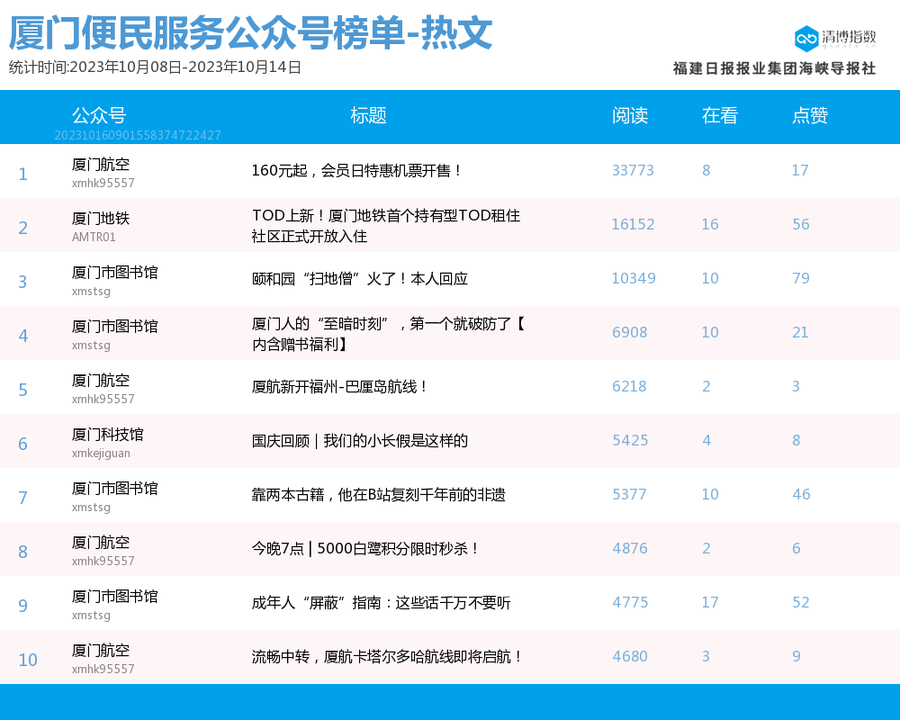Open article 流畅中转,厦航卡塔尔多哈航线即将启航!

387,656
